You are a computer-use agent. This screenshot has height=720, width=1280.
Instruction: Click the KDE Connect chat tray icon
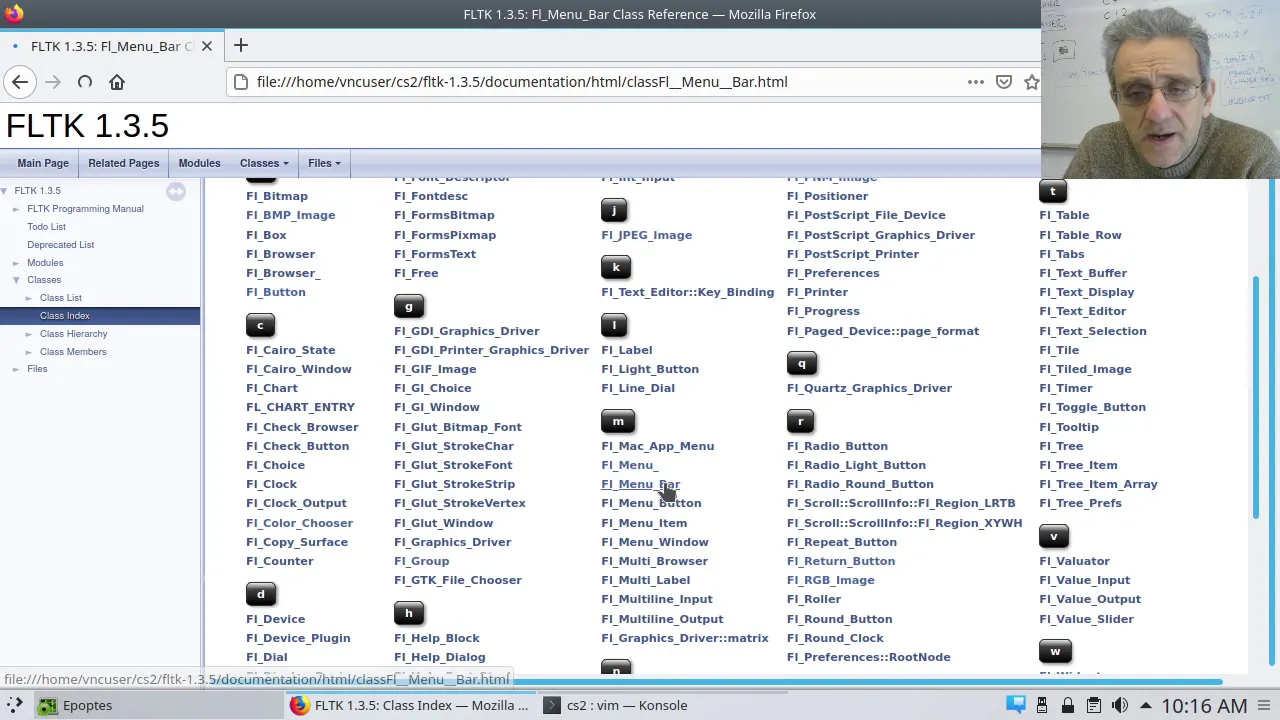coord(1016,705)
